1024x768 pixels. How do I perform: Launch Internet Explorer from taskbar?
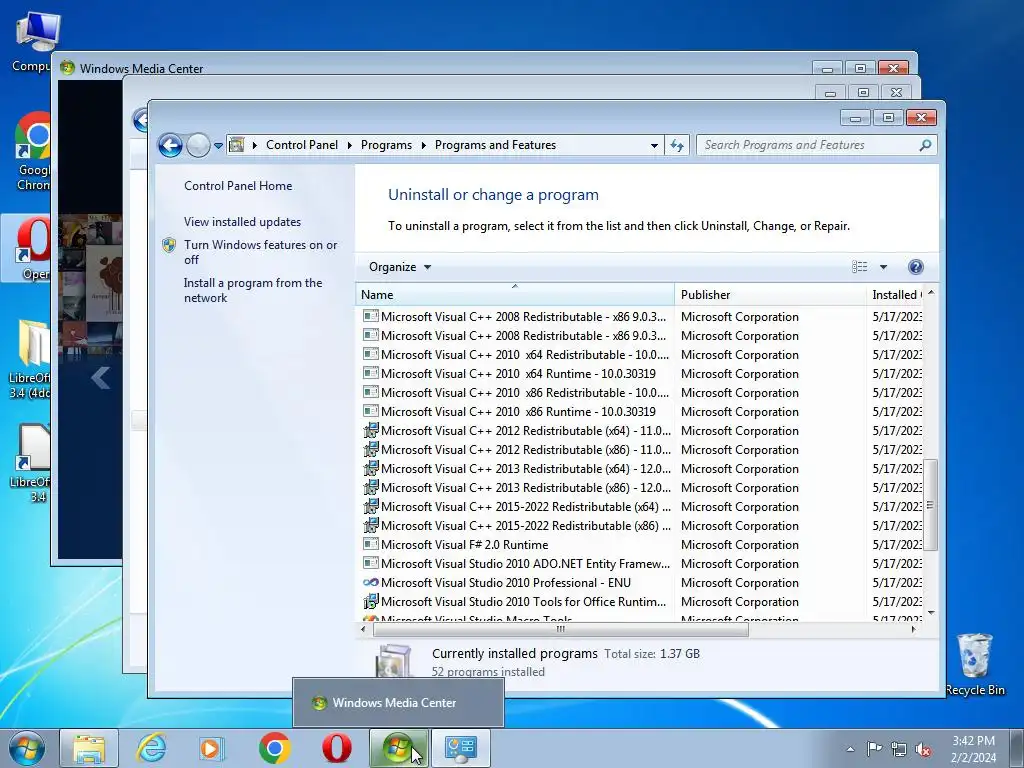coord(151,748)
